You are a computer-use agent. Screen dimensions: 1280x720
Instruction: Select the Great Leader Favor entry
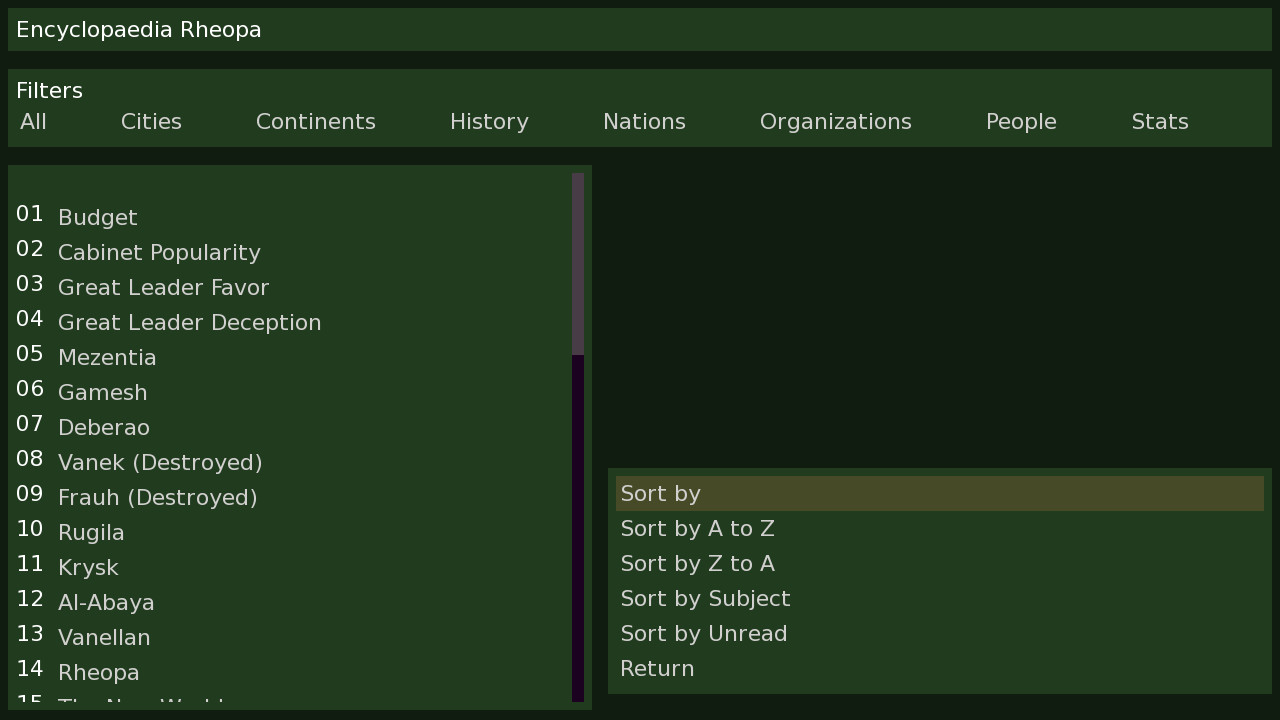[x=163, y=287]
